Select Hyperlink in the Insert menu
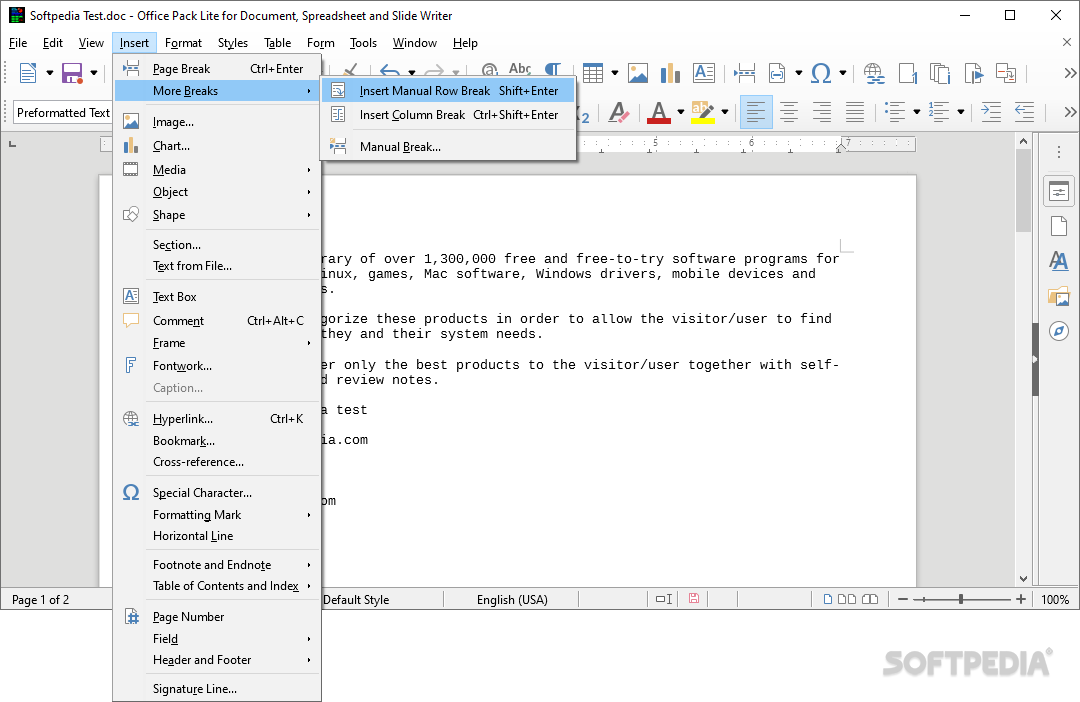Viewport: 1080px width, 702px height. (217, 419)
